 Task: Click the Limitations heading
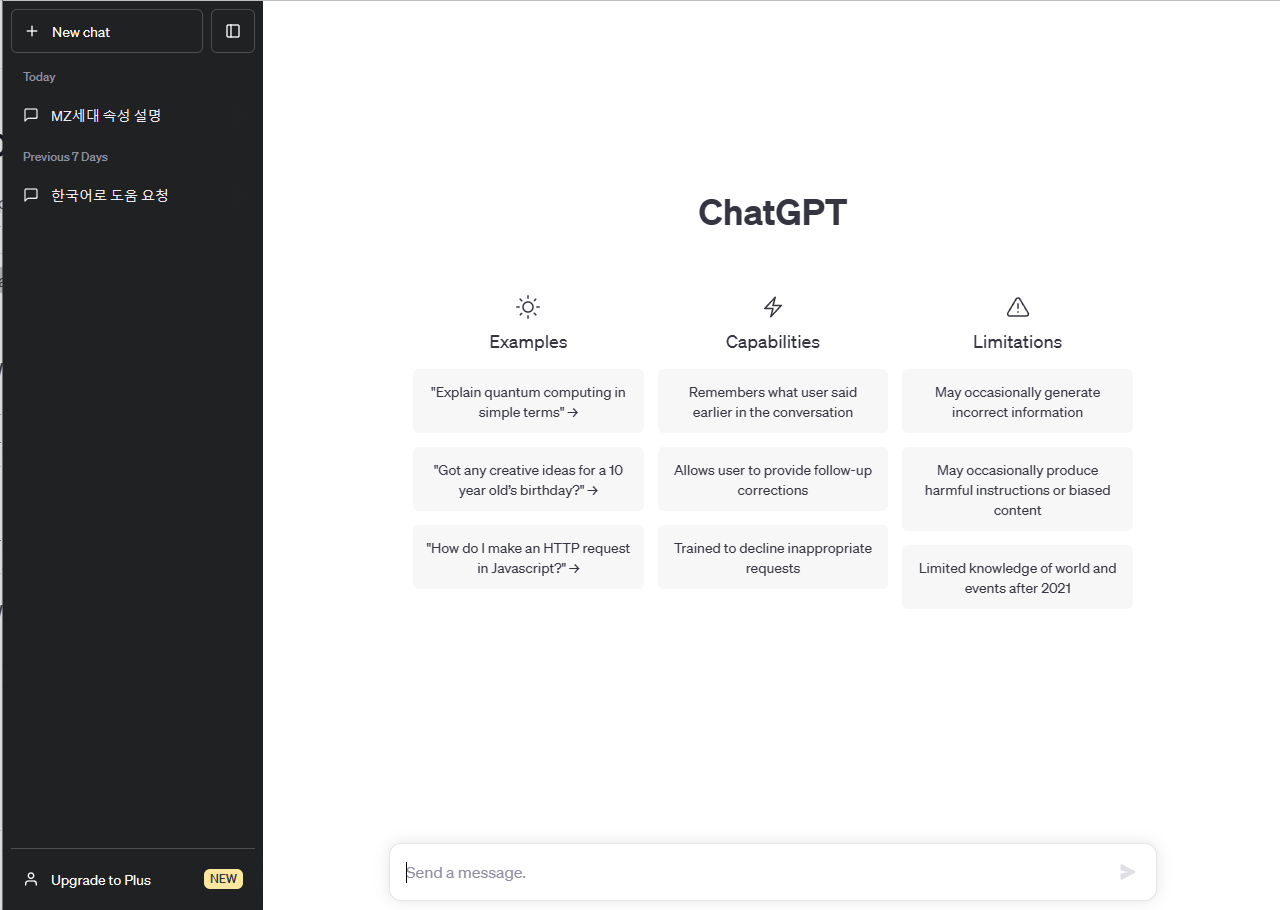pyautogui.click(x=1018, y=342)
